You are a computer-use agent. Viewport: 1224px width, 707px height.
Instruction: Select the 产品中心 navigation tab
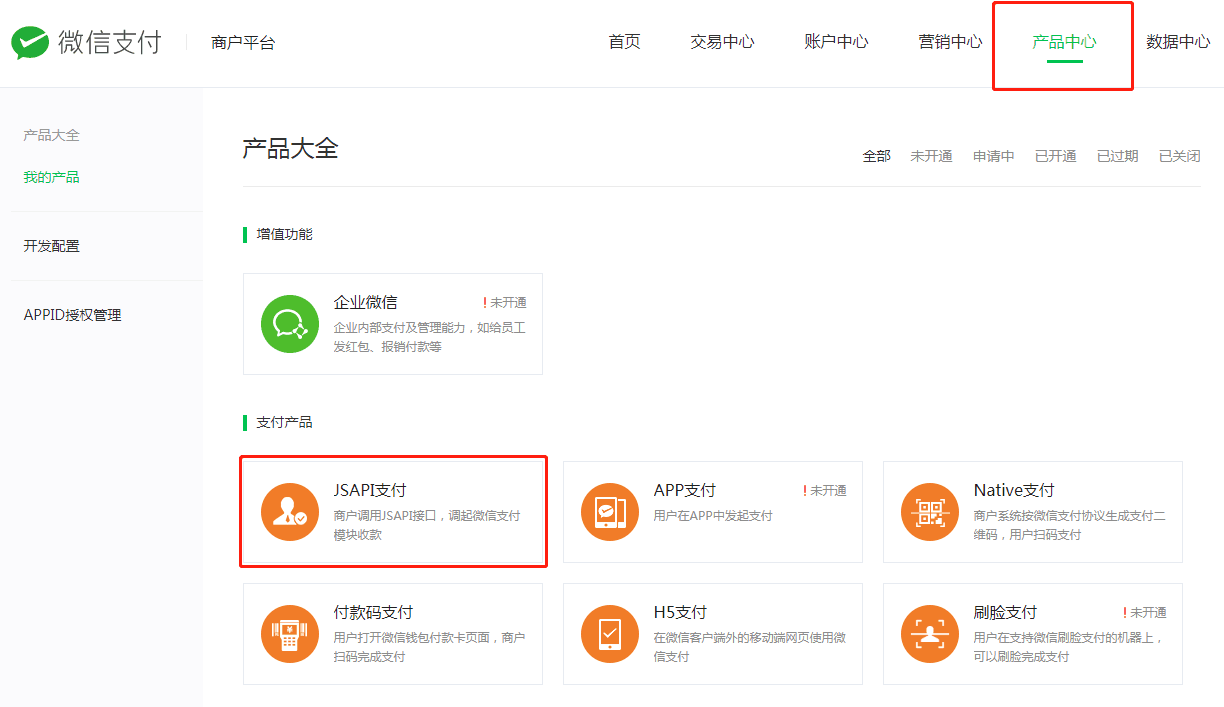pyautogui.click(x=1064, y=42)
